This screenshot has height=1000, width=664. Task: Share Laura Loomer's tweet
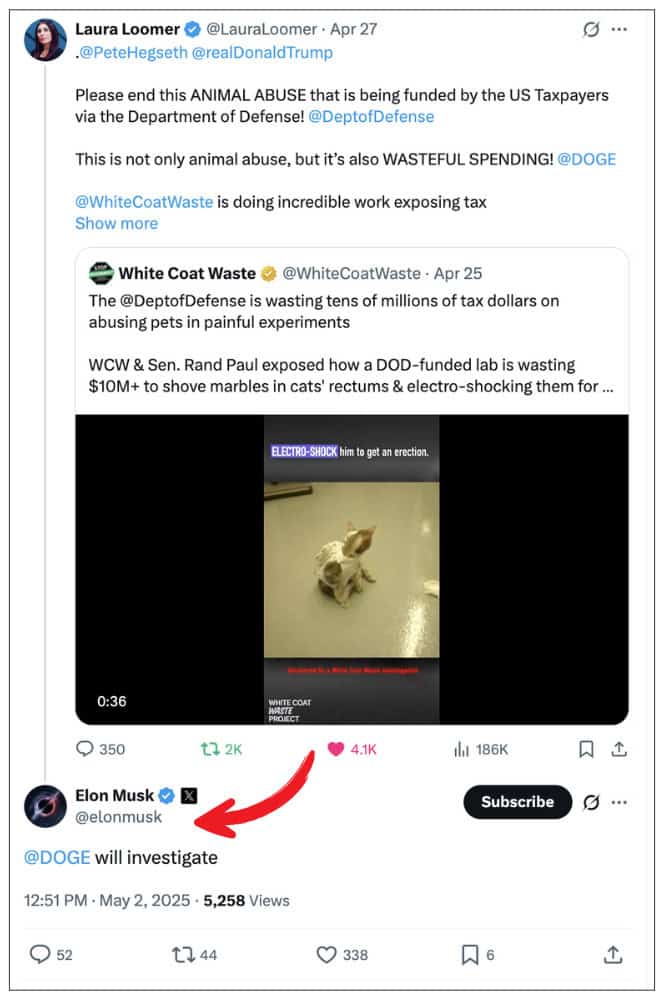tap(618, 749)
